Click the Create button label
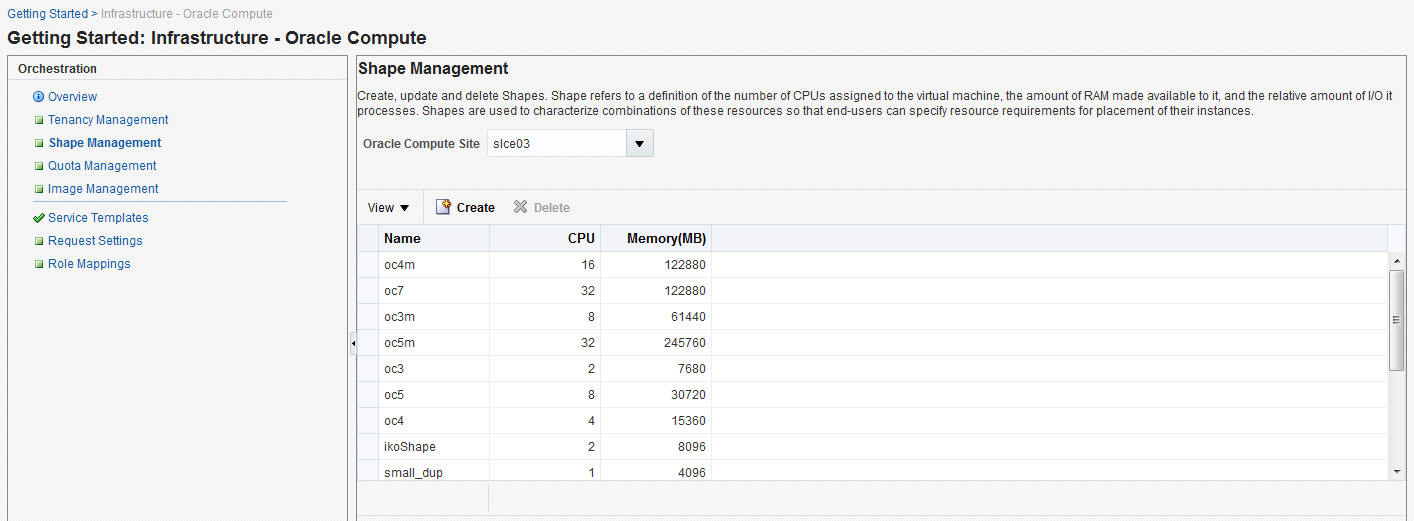 (x=476, y=208)
